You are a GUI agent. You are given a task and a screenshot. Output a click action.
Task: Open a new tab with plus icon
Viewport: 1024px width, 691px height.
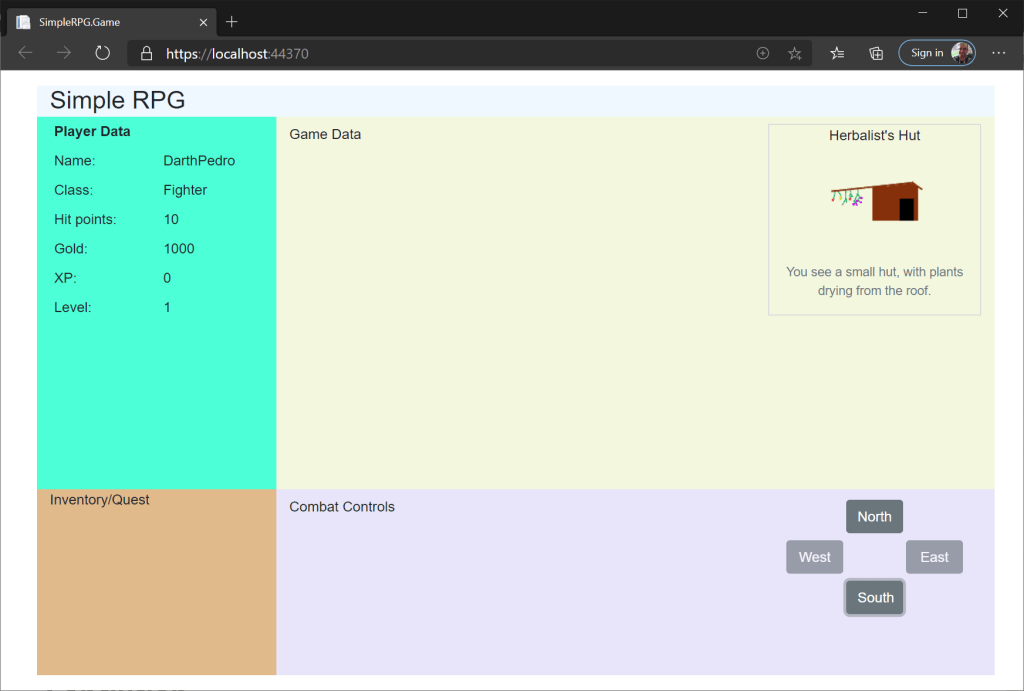click(x=232, y=21)
